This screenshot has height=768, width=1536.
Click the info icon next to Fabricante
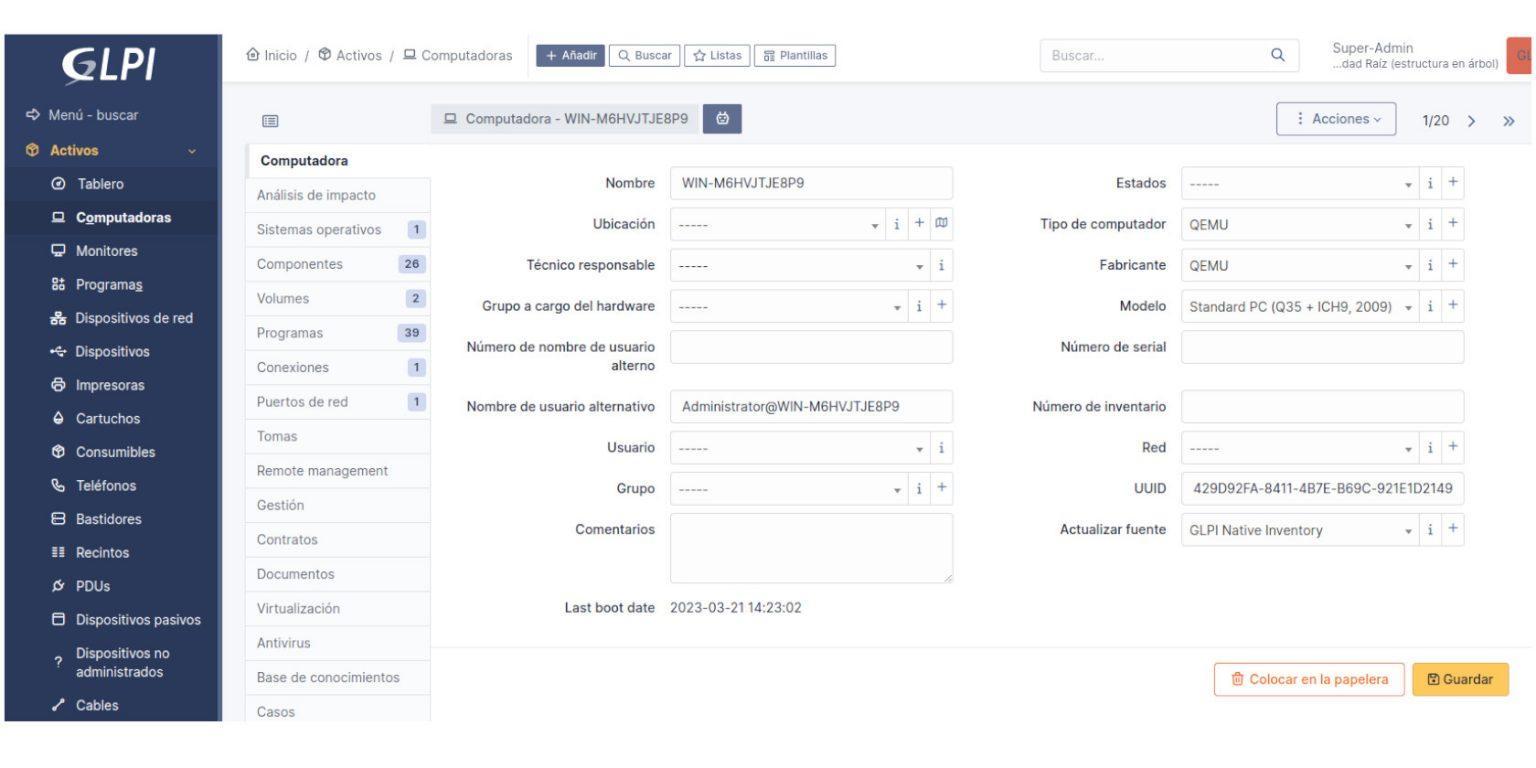1427,266
